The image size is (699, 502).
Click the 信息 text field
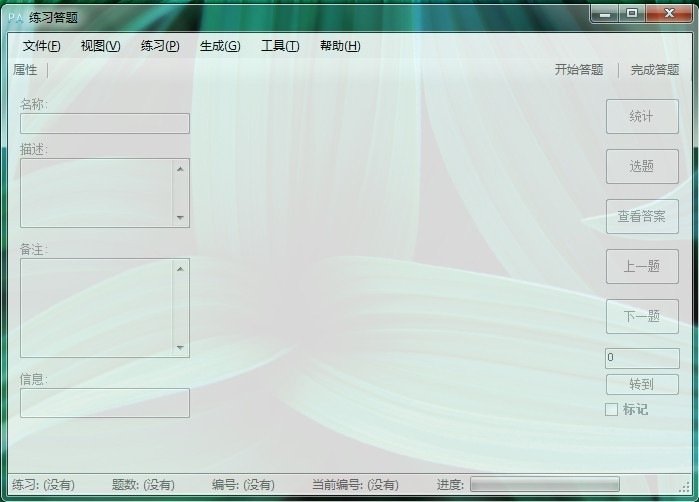(x=105, y=403)
